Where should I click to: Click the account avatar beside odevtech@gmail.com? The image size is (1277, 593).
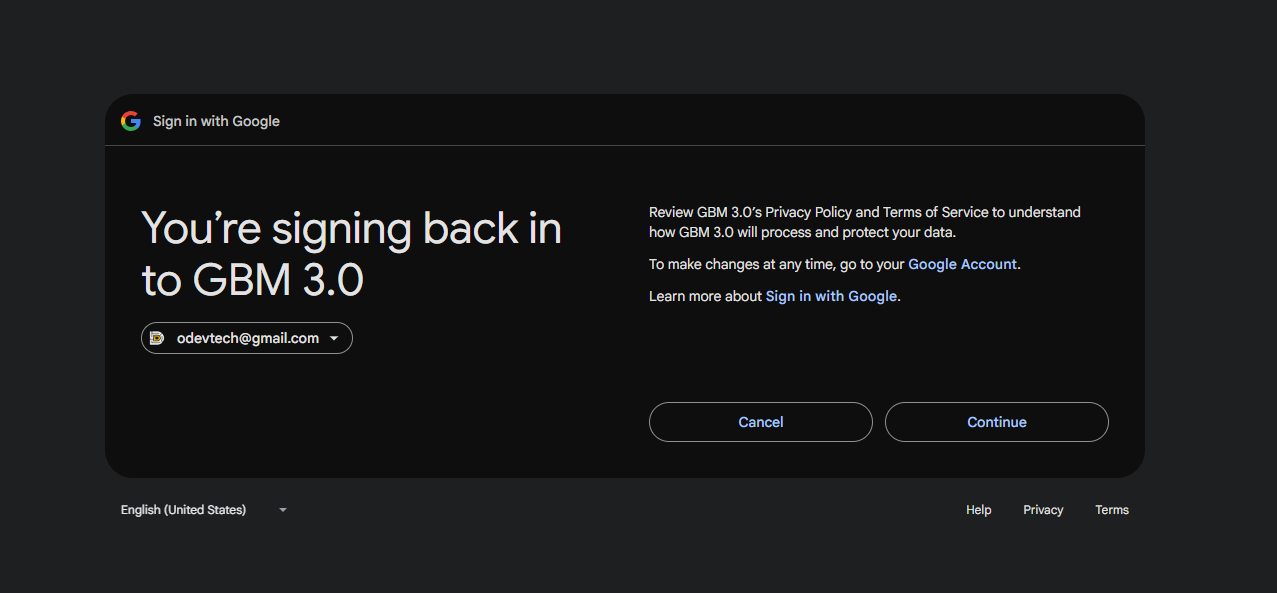[157, 338]
